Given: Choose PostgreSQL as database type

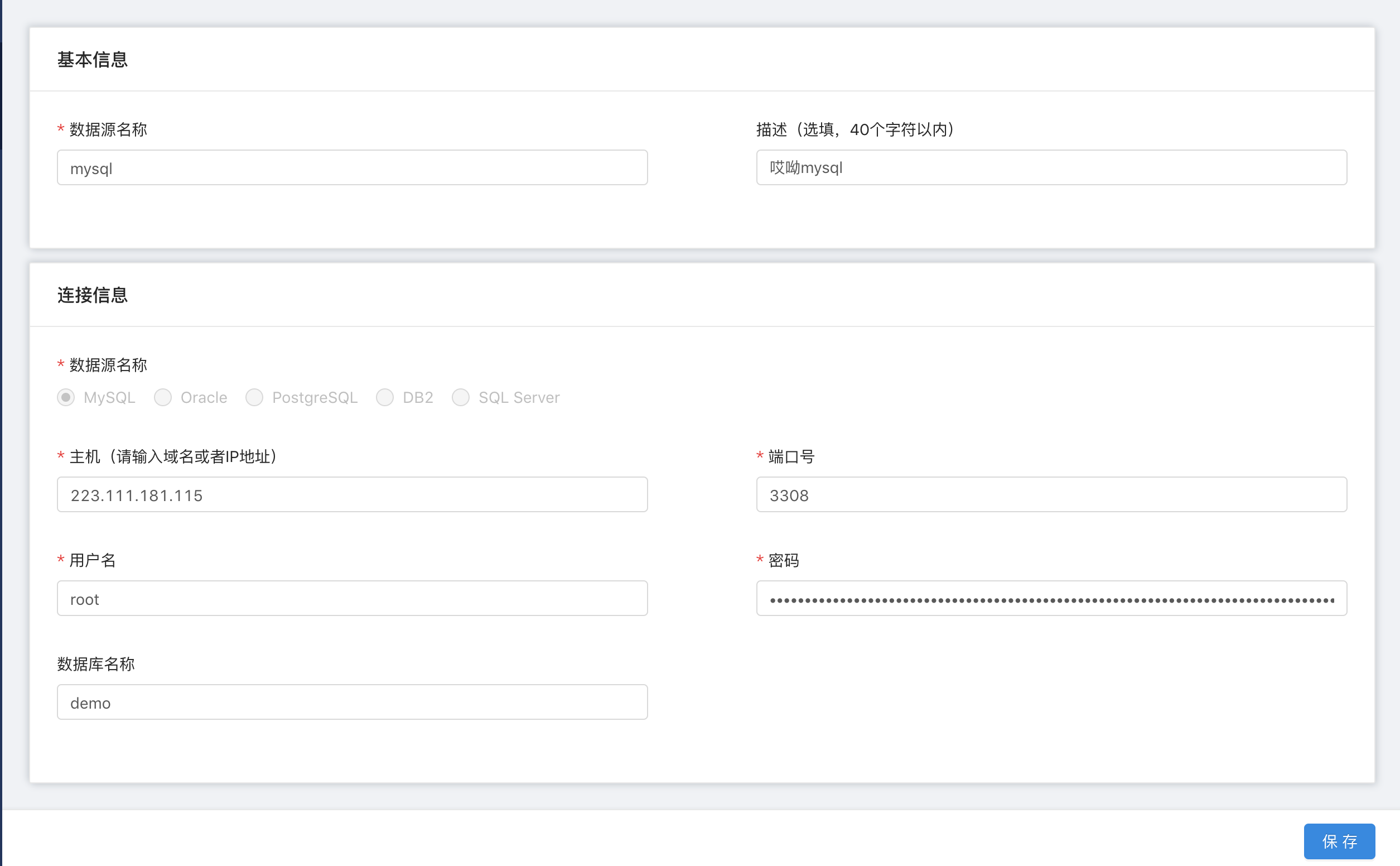Looking at the screenshot, I should pyautogui.click(x=254, y=397).
